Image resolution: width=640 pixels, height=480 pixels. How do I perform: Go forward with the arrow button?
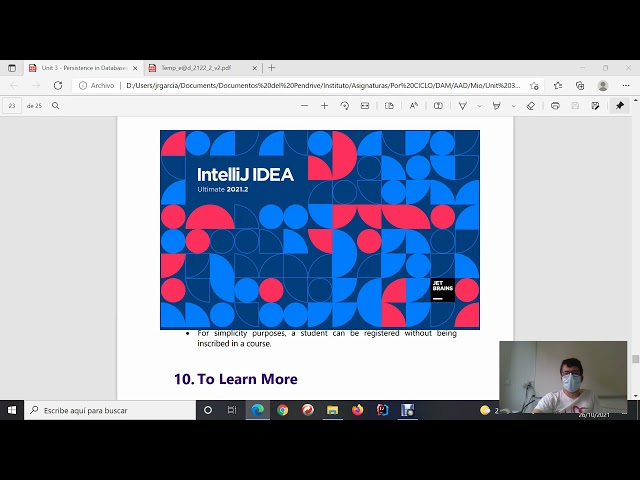tap(36, 85)
